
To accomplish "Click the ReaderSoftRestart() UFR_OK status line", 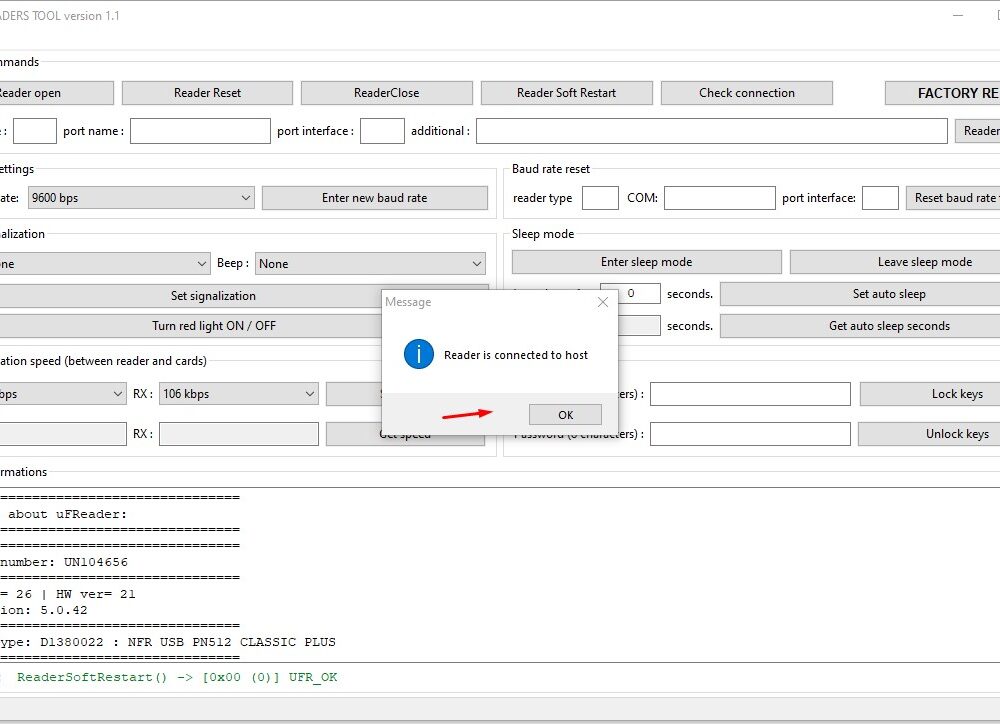I will (x=177, y=677).
